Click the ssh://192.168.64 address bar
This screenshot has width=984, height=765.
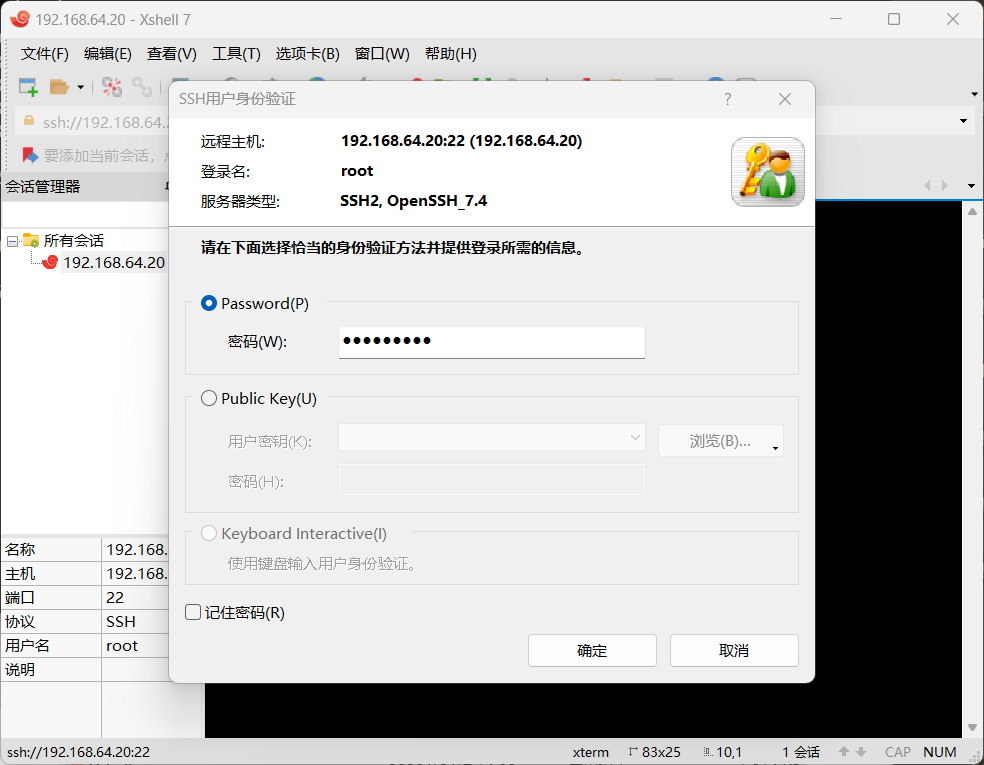pyautogui.click(x=105, y=122)
